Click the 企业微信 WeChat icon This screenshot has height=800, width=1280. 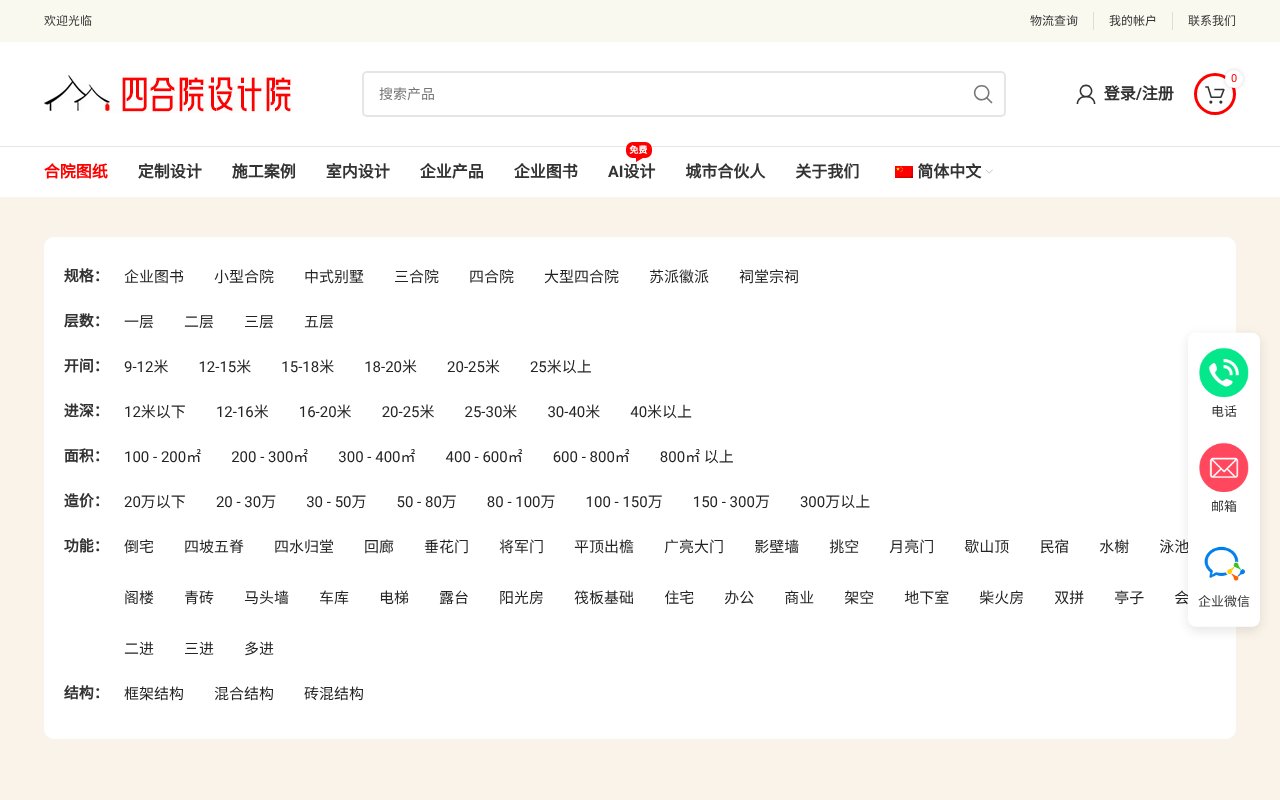(x=1224, y=565)
